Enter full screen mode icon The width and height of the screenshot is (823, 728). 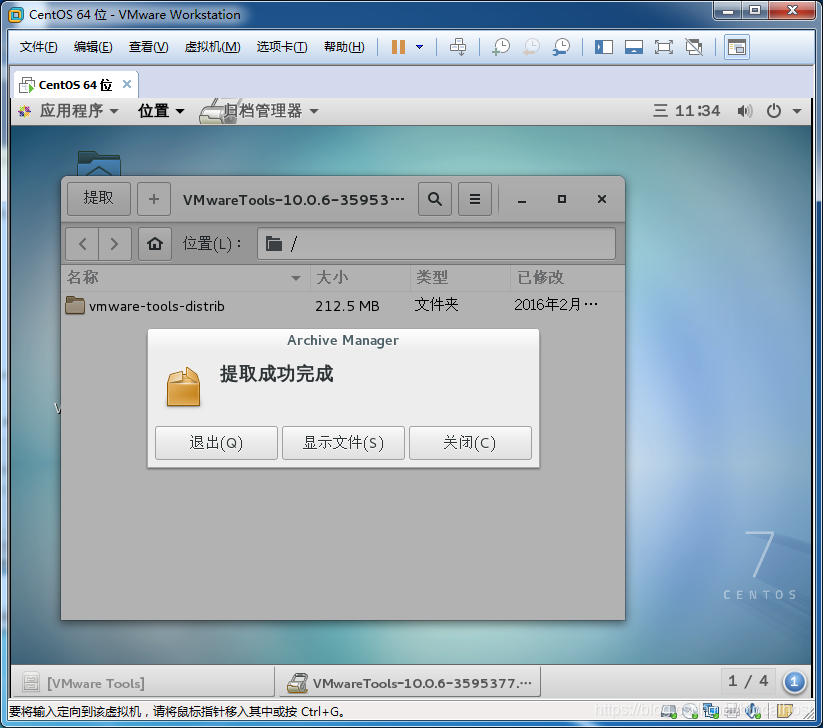tap(663, 47)
